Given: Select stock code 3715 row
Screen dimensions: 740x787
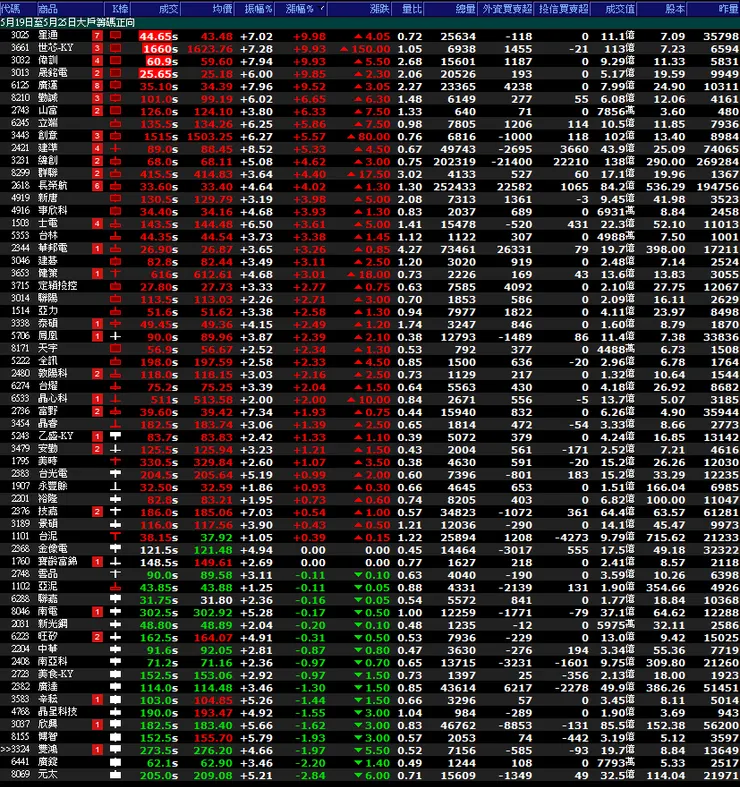Looking at the screenshot, I should (x=370, y=286).
